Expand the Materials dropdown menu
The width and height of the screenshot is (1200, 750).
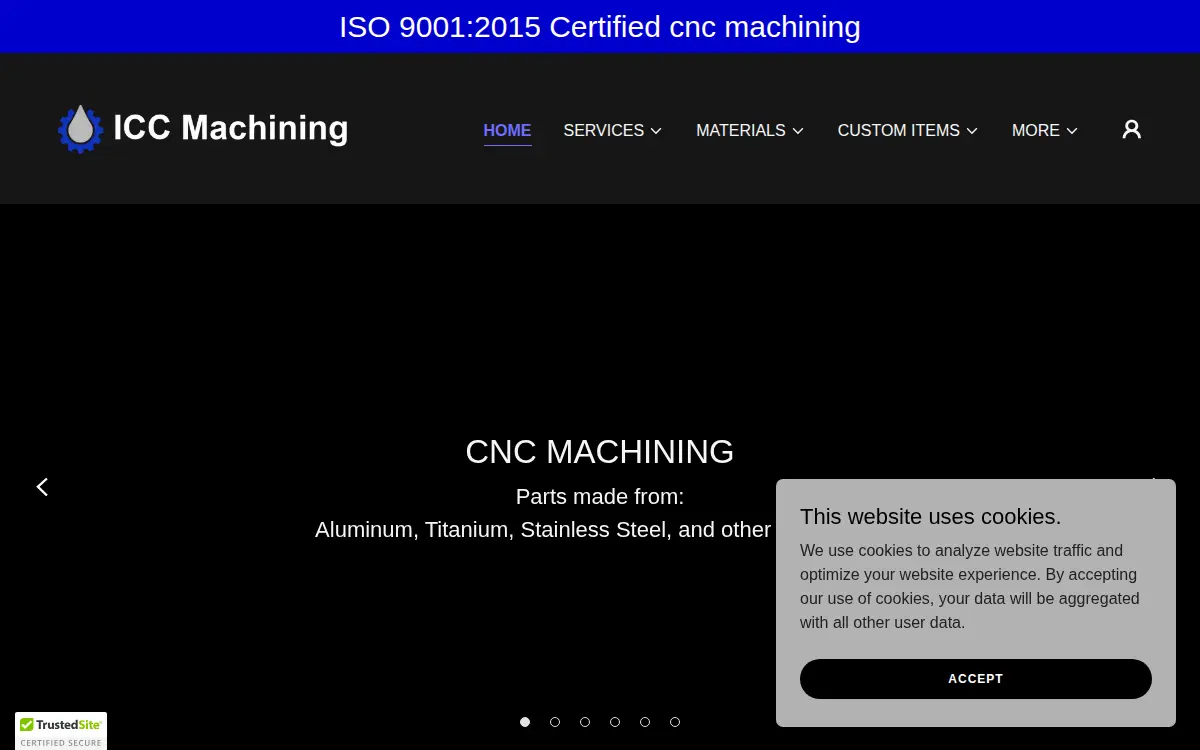[750, 130]
